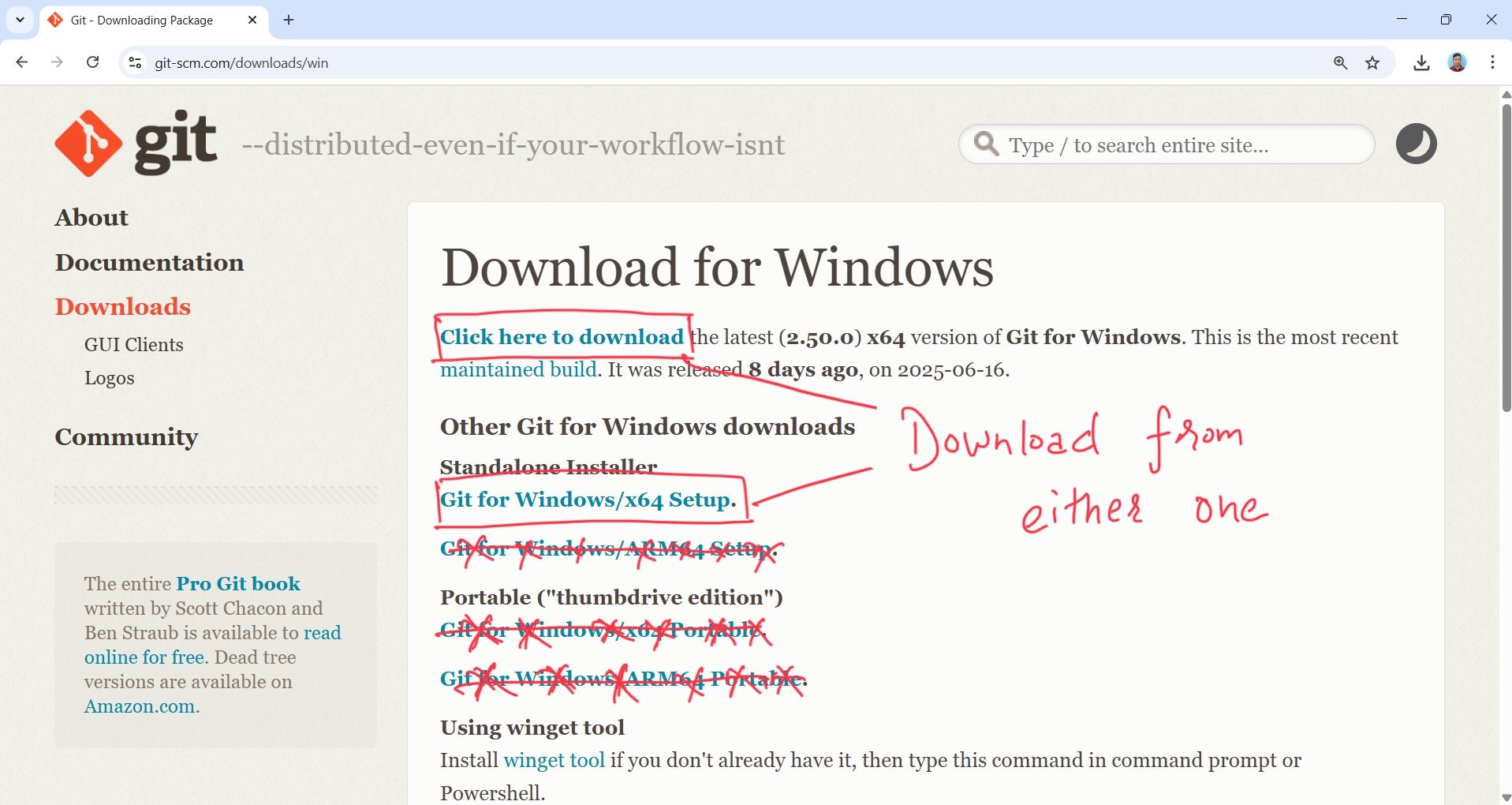Image resolution: width=1512 pixels, height=805 pixels.
Task: Open GUI Clients sub-link
Action: 134,345
